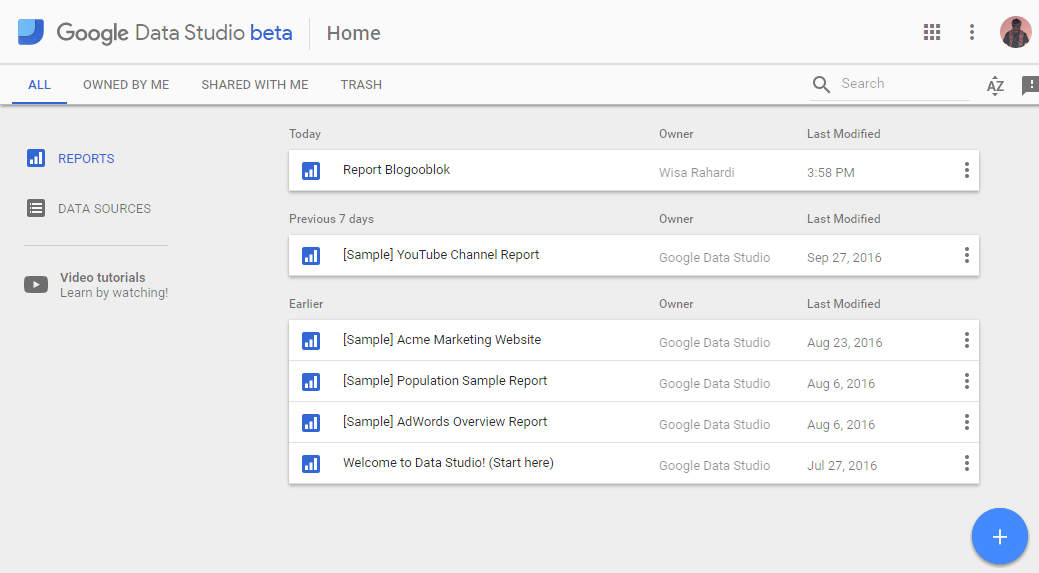Select Reports in the sidebar
Viewport: 1039px width, 573px height.
86,158
